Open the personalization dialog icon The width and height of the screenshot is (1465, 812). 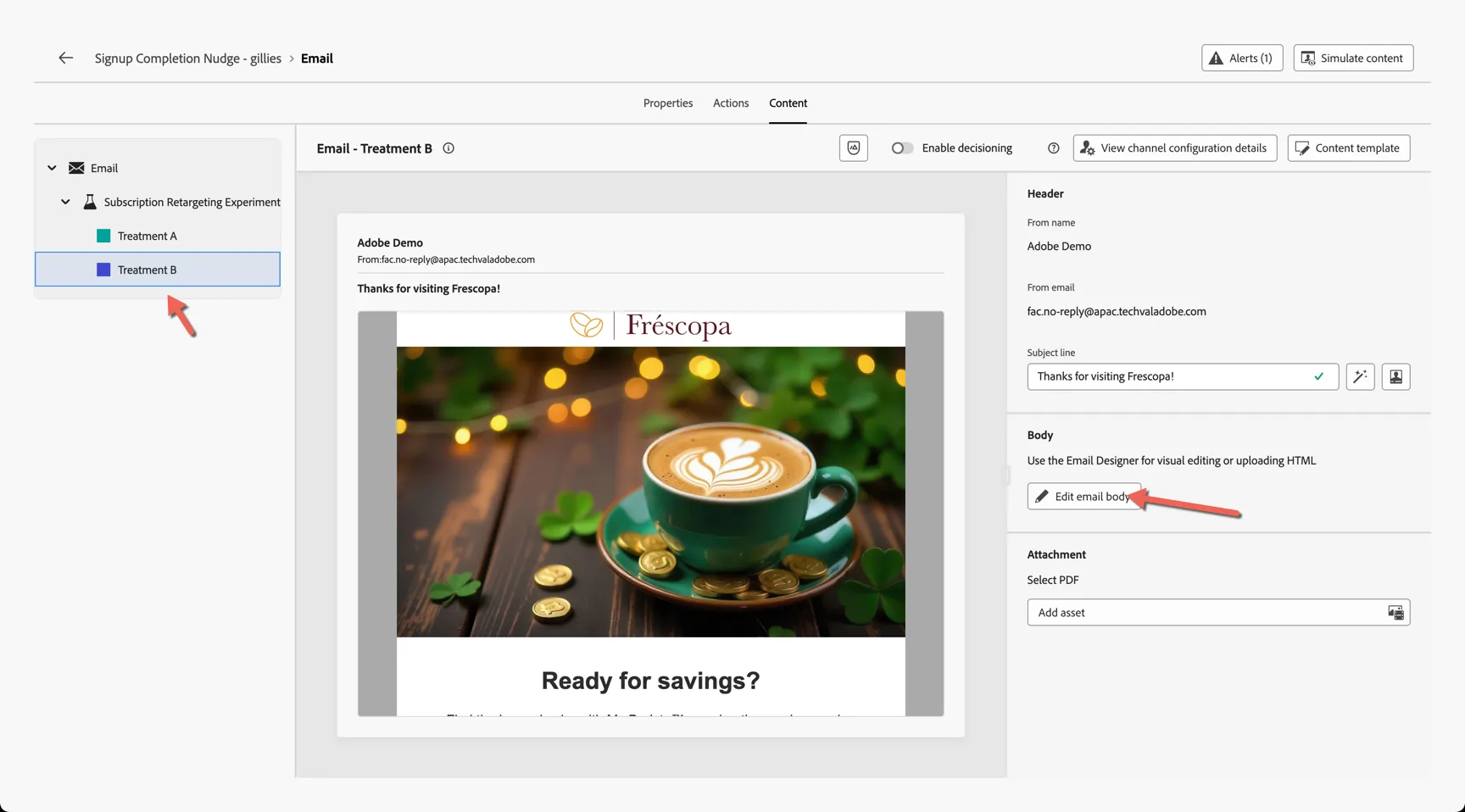point(1395,376)
